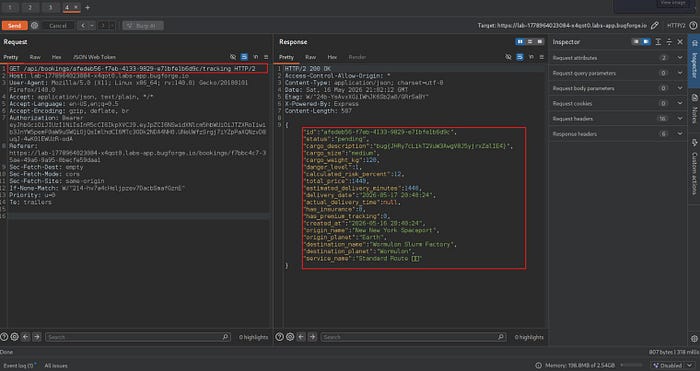
Task: Jump to previous request search match
Action: tap(26, 337)
